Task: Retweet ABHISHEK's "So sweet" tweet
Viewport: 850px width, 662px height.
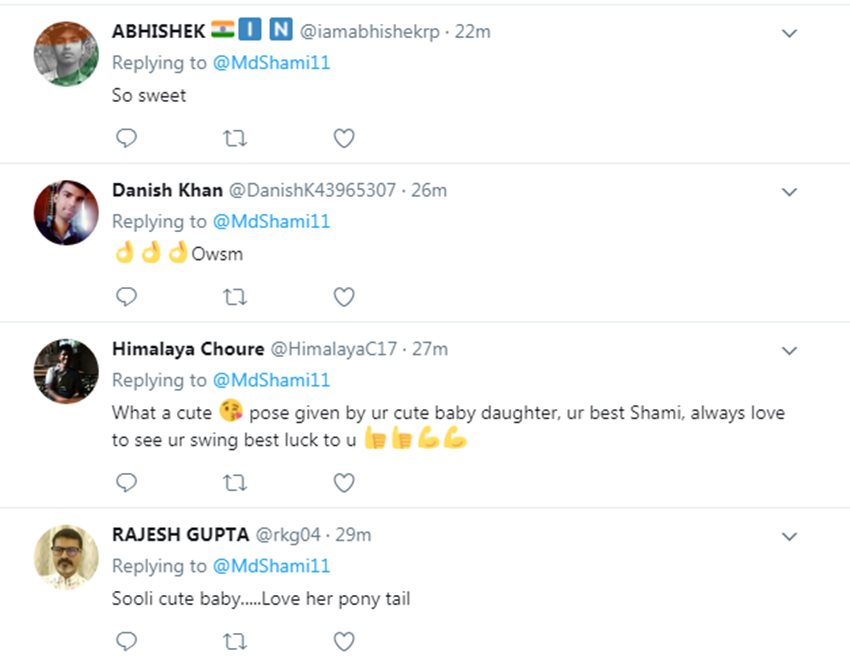Action: coord(235,138)
